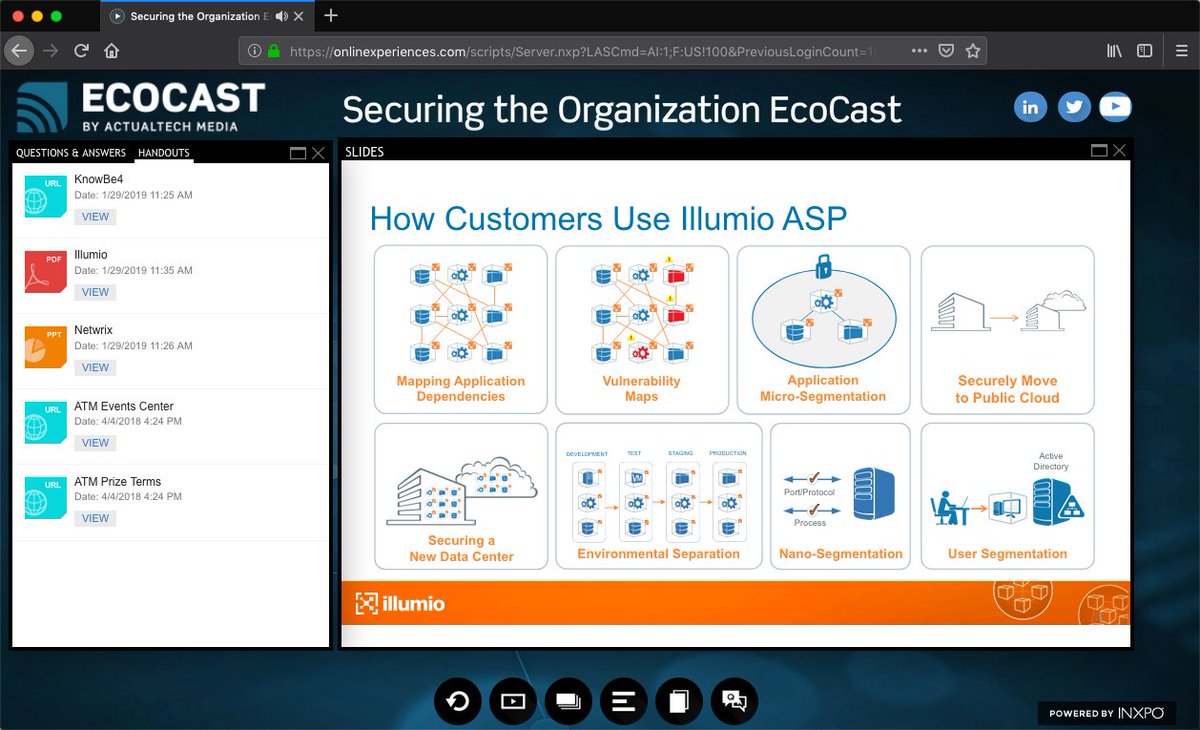Open the media player dock button
Viewport: 1200px width, 730px height.
(512, 701)
